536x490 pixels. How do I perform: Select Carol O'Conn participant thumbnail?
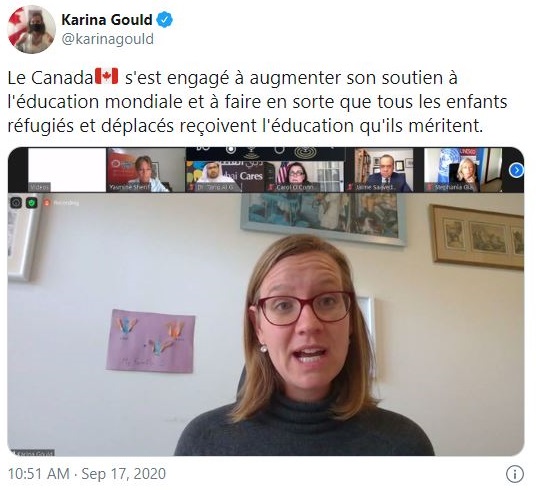click(306, 176)
